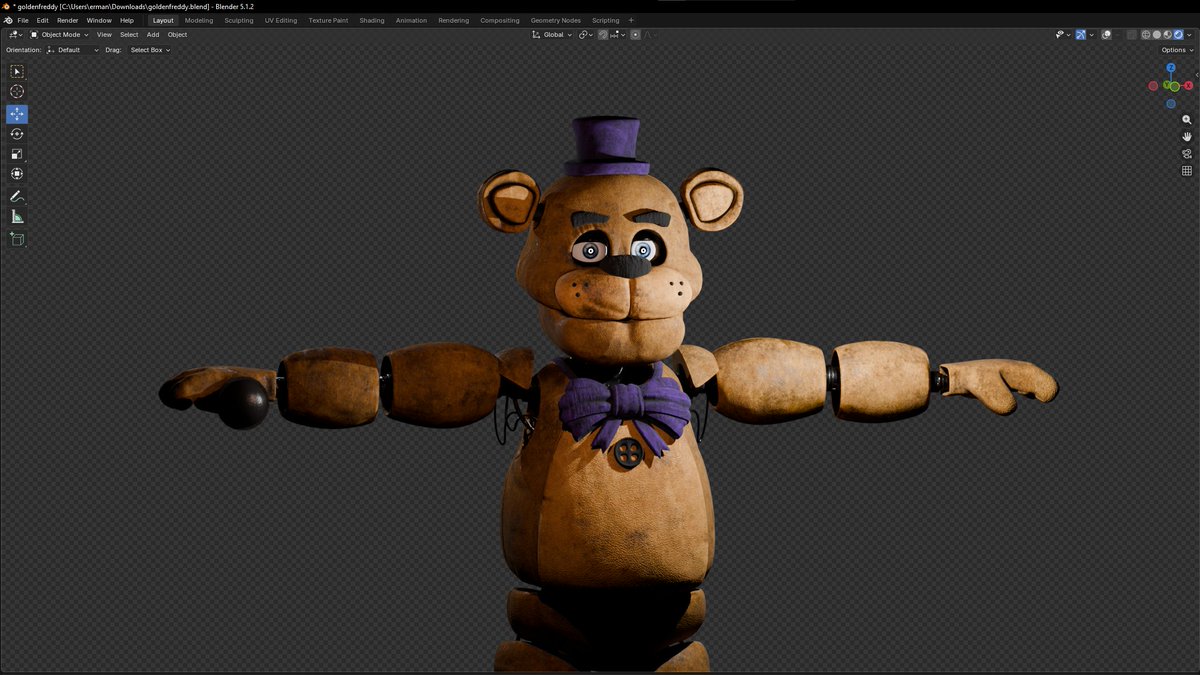Open the gizmo options dropdown arrow

(x=1091, y=35)
